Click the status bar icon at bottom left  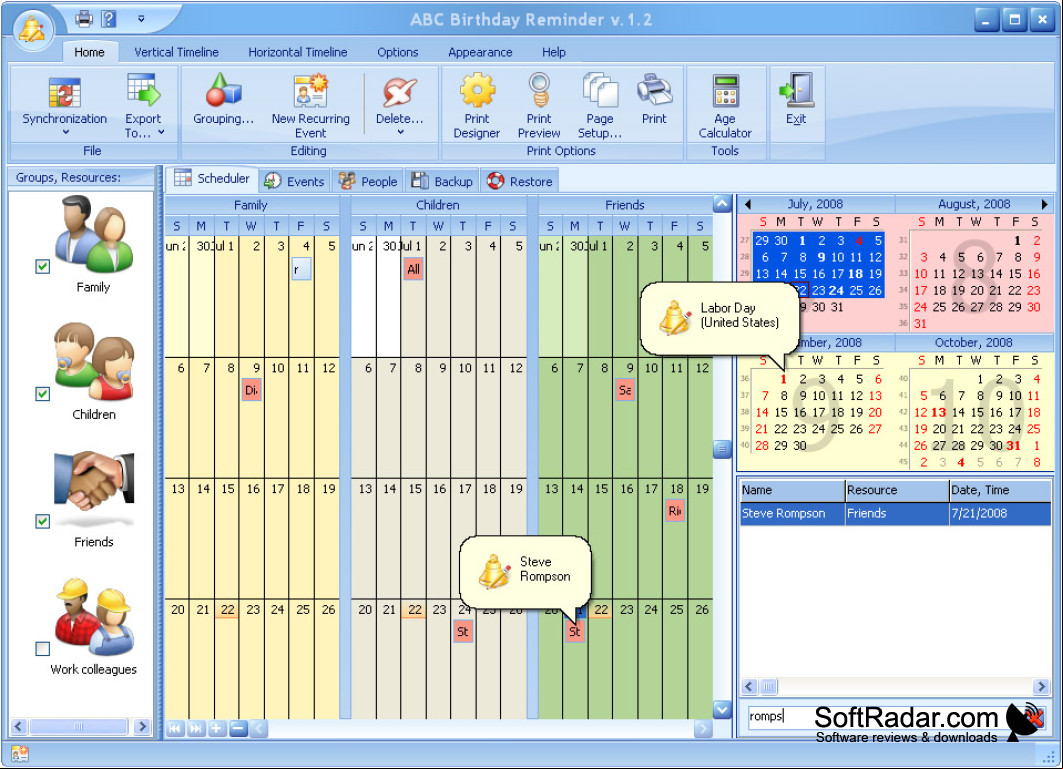20,754
